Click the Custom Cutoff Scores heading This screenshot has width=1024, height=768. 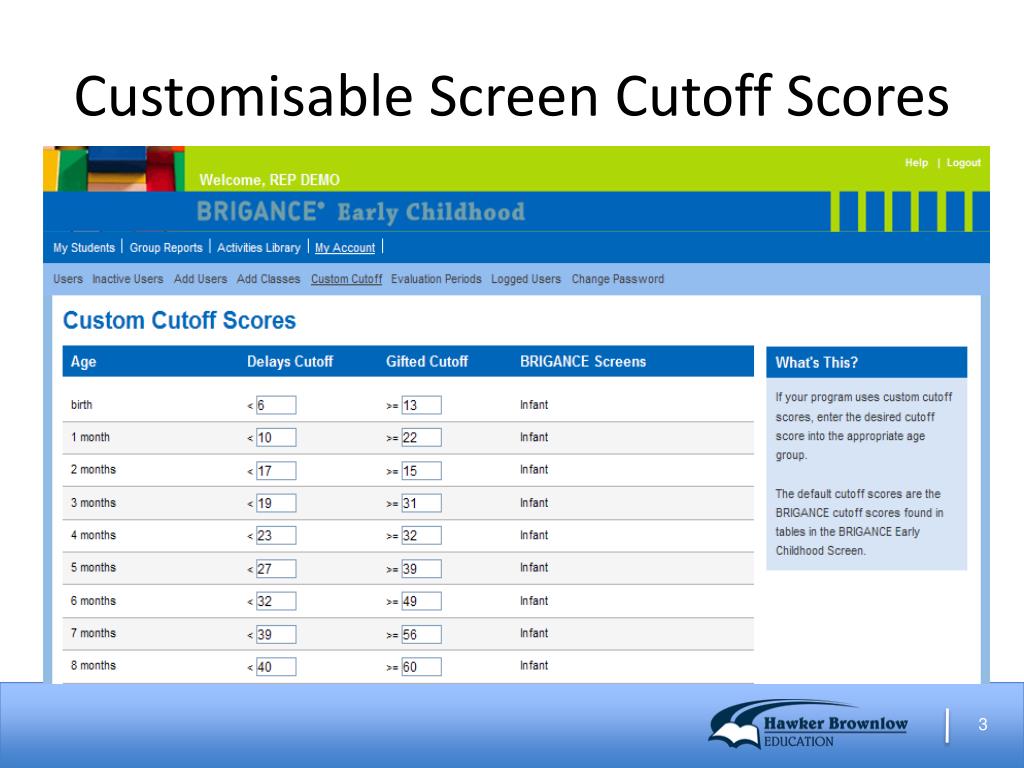point(179,321)
